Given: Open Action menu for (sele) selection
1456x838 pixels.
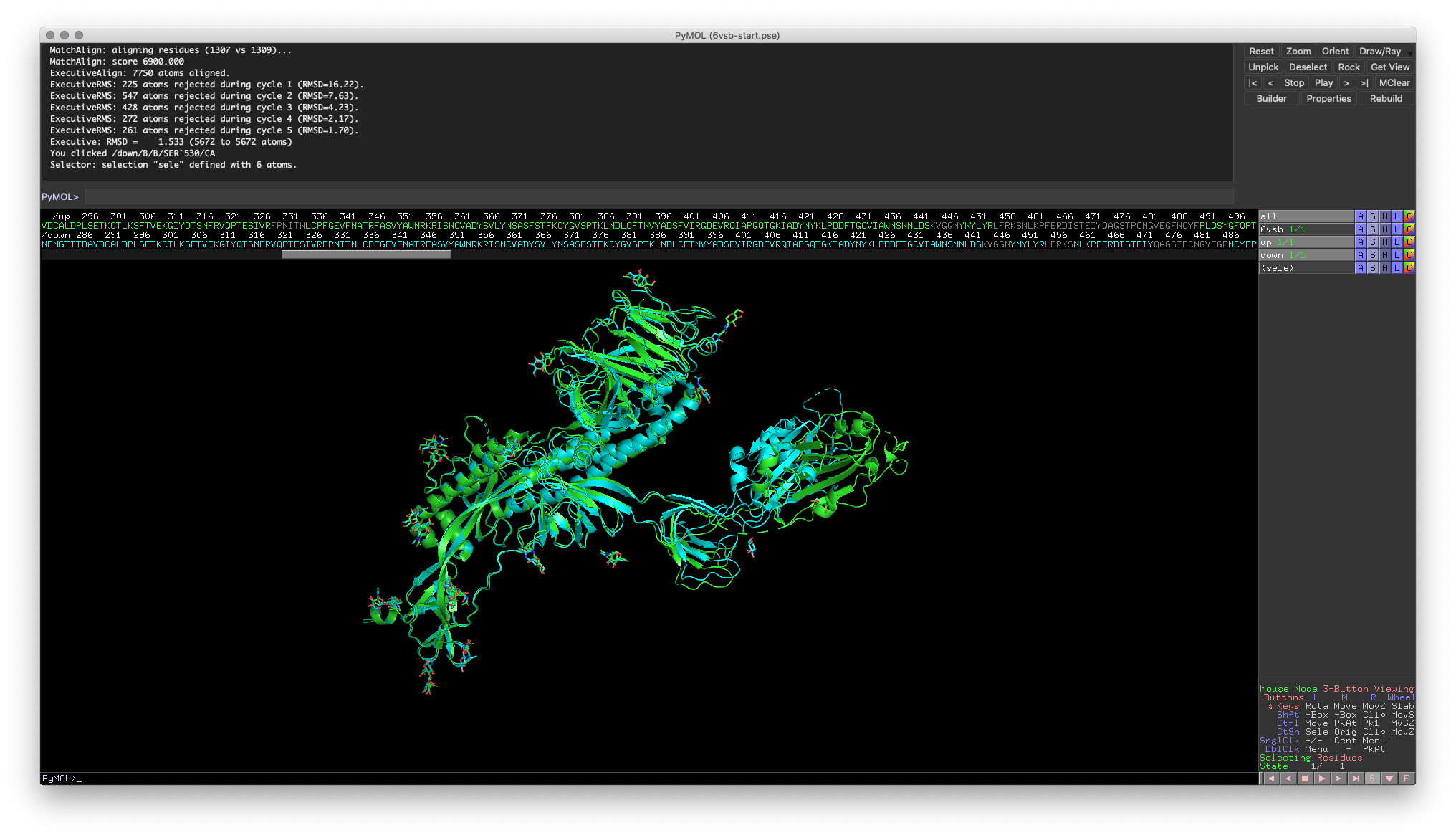Looking at the screenshot, I should coord(1360,268).
